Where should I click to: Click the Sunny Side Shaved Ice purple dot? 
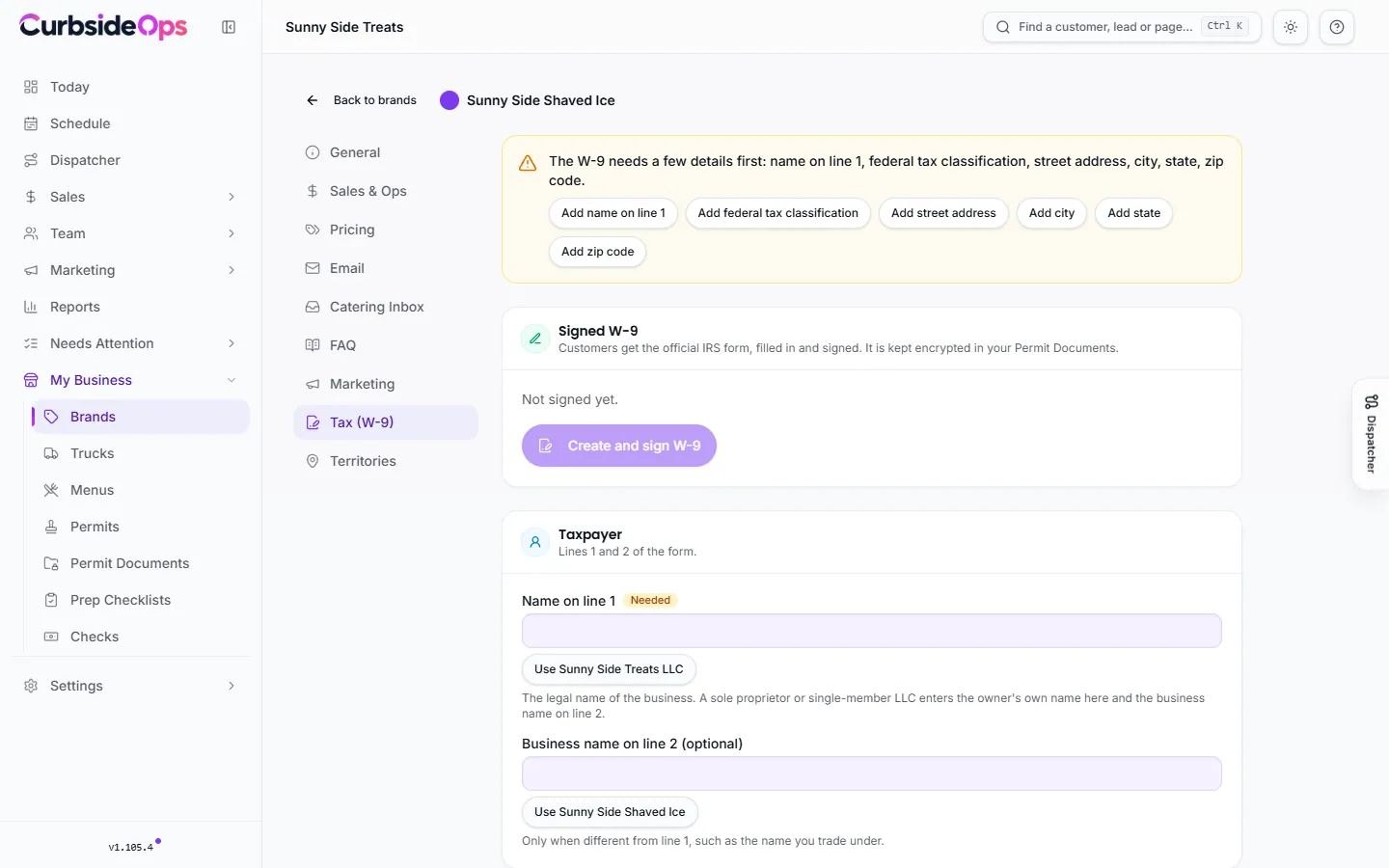click(x=449, y=100)
